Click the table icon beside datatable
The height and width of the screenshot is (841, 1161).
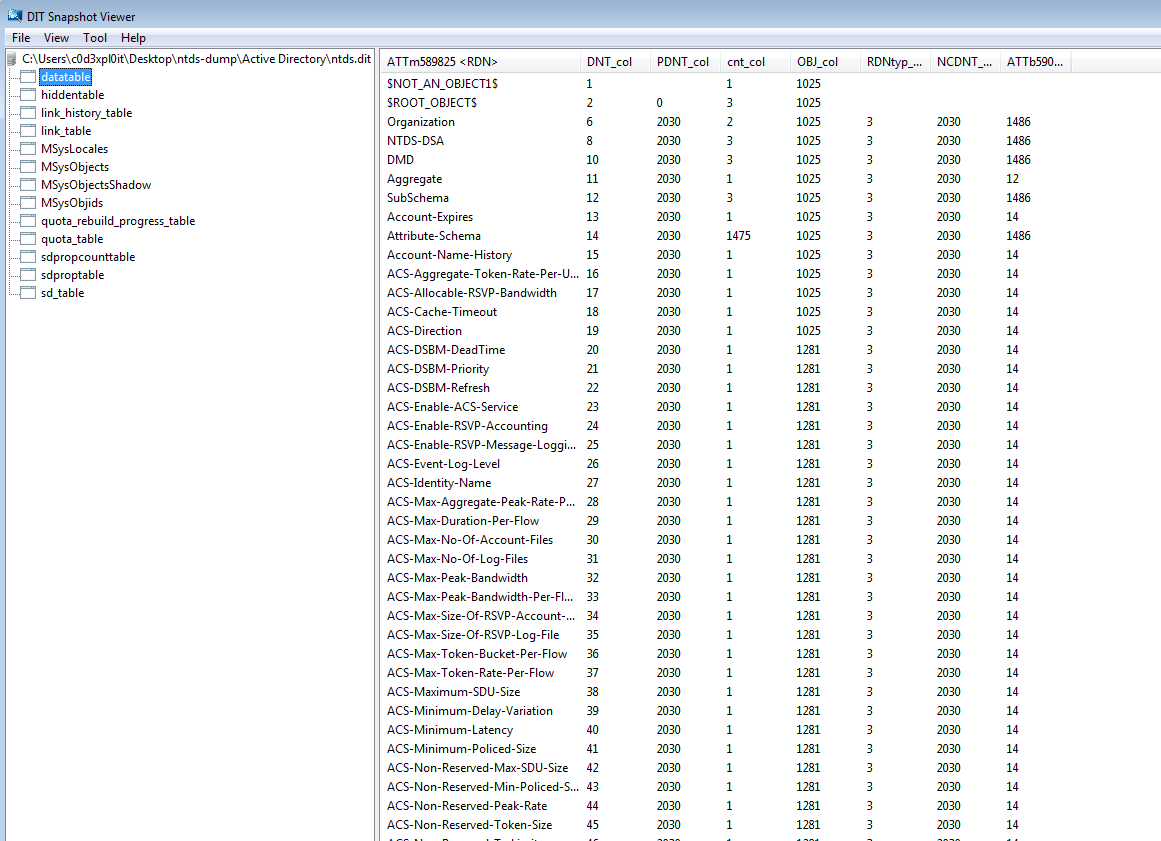27,76
